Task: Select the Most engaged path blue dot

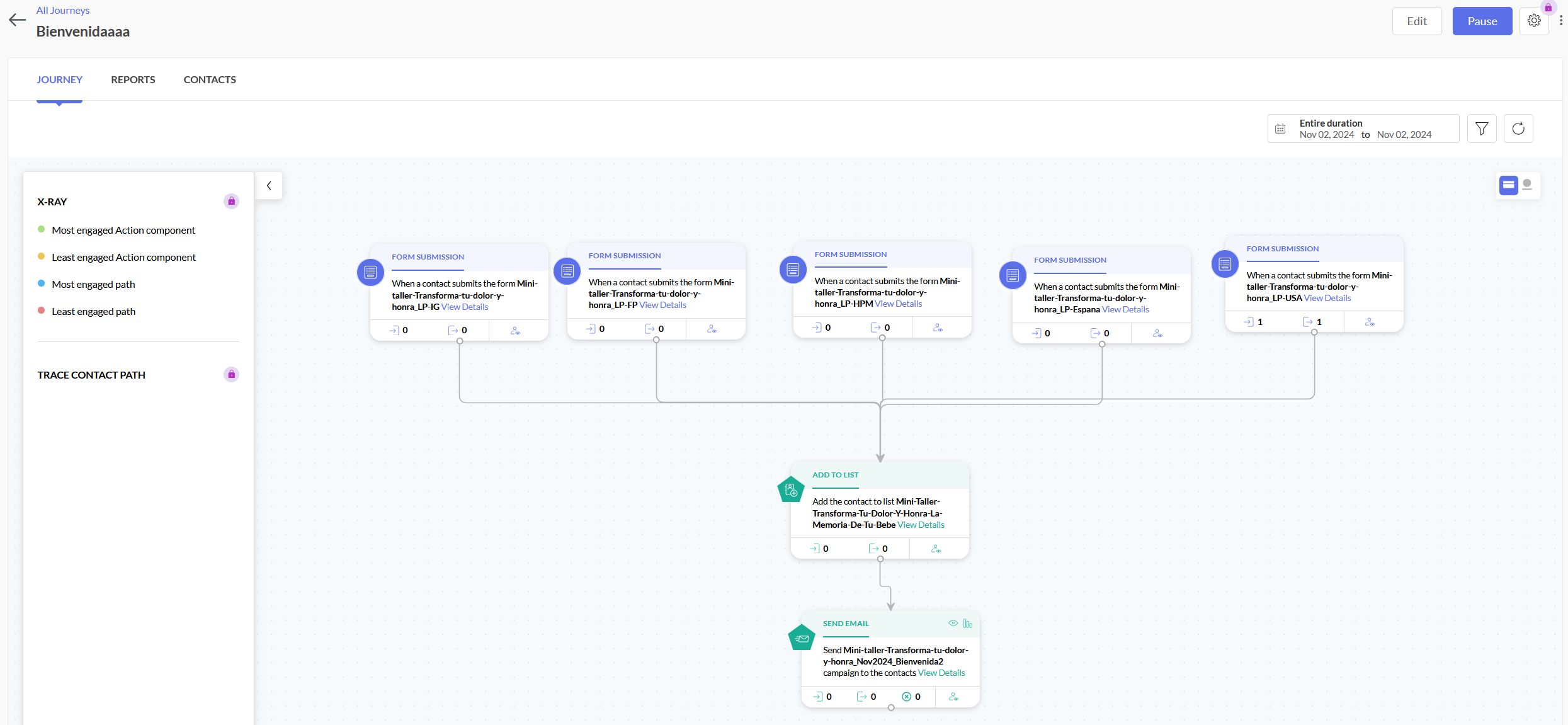Action: (x=42, y=283)
